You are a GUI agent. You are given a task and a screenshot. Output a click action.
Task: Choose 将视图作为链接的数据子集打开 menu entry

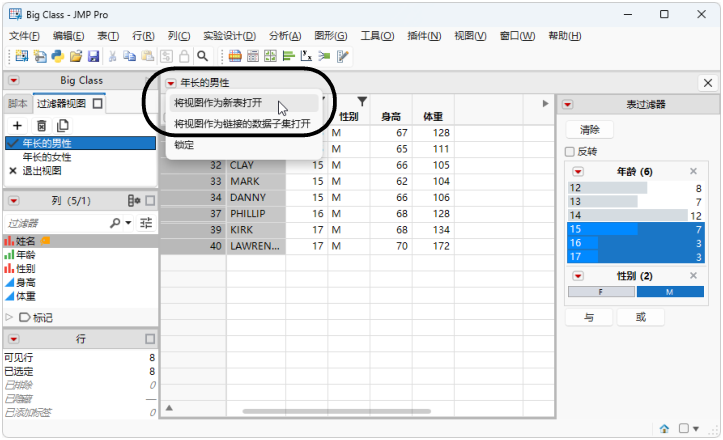click(243, 124)
